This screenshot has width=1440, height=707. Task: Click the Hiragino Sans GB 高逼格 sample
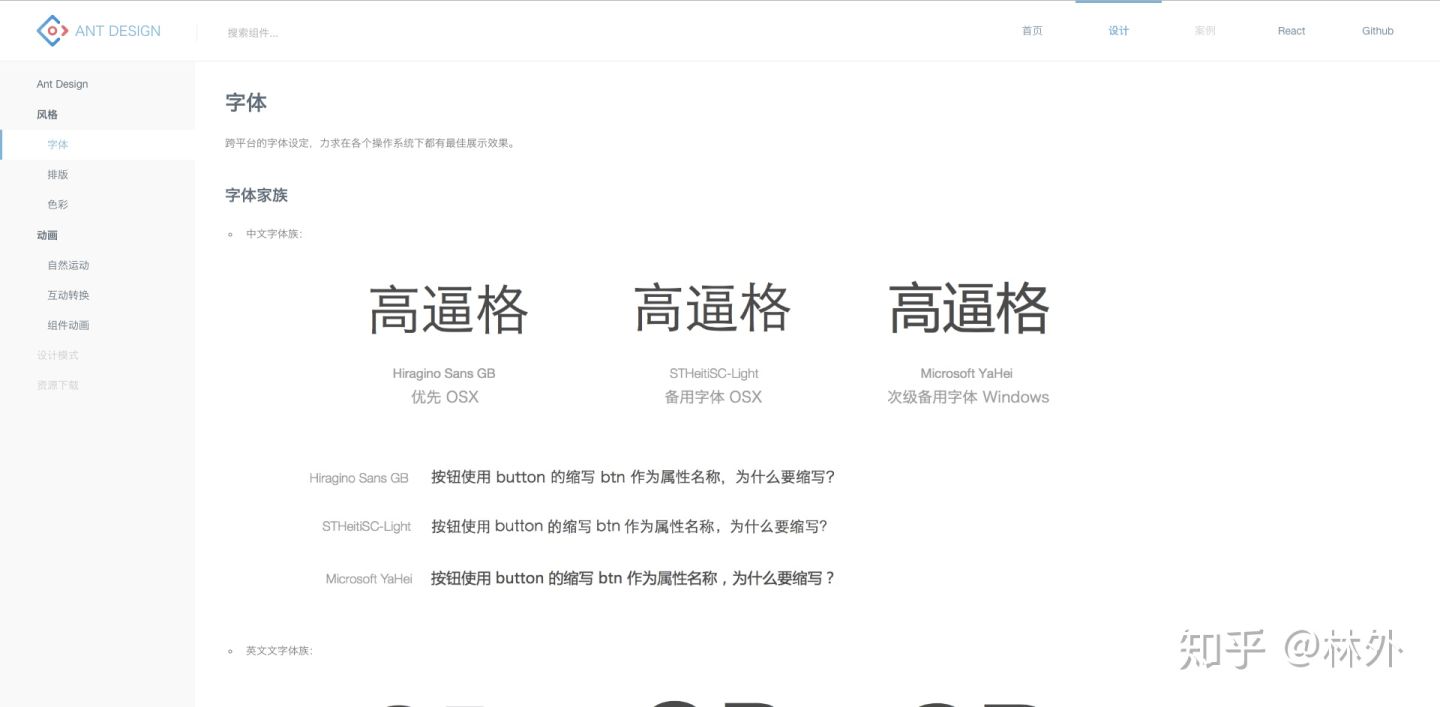pos(448,308)
